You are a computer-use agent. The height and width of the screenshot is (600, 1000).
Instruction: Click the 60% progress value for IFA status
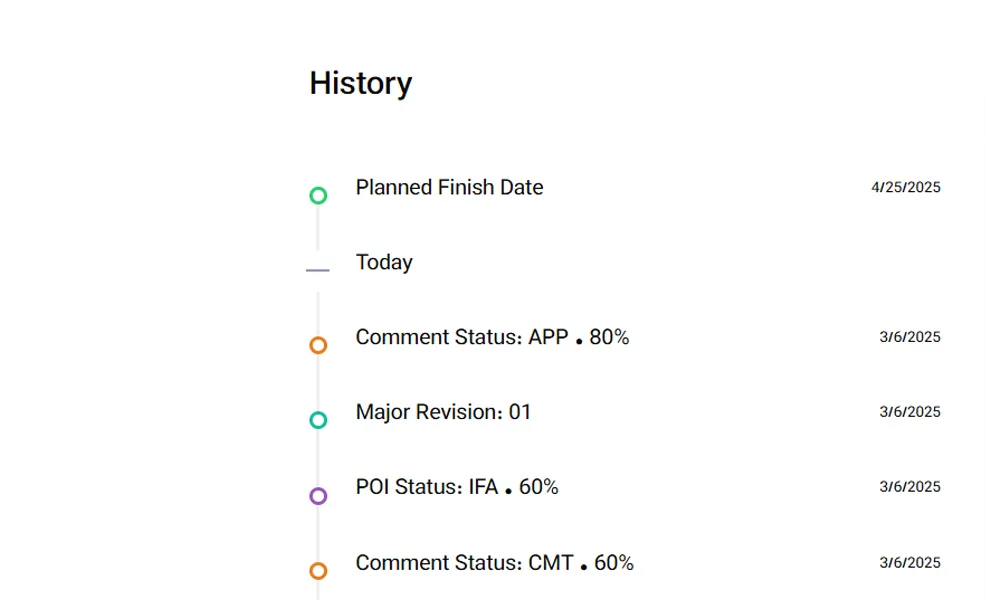(538, 488)
